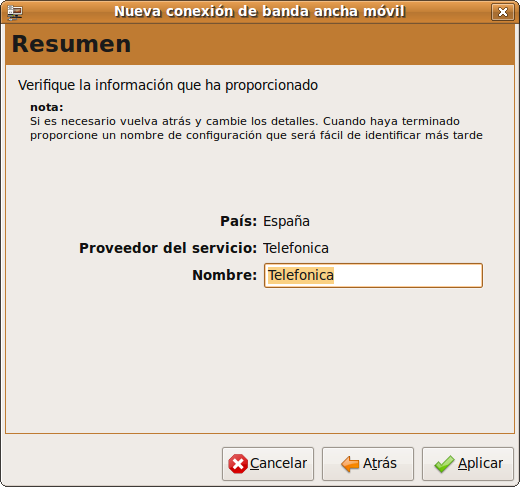520x487 pixels.
Task: Click the network window icon in title bar
Action: (15, 12)
